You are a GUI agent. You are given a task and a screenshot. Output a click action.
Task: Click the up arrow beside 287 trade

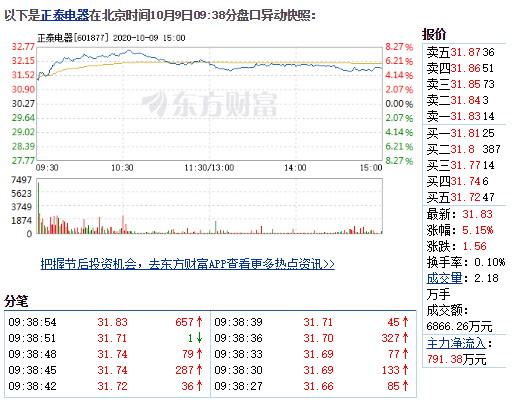(199, 370)
